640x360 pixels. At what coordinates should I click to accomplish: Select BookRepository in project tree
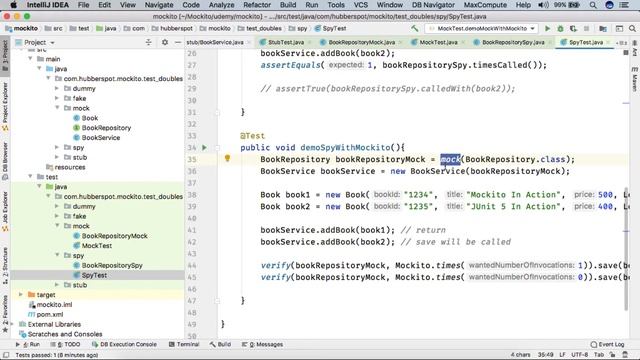106,128
